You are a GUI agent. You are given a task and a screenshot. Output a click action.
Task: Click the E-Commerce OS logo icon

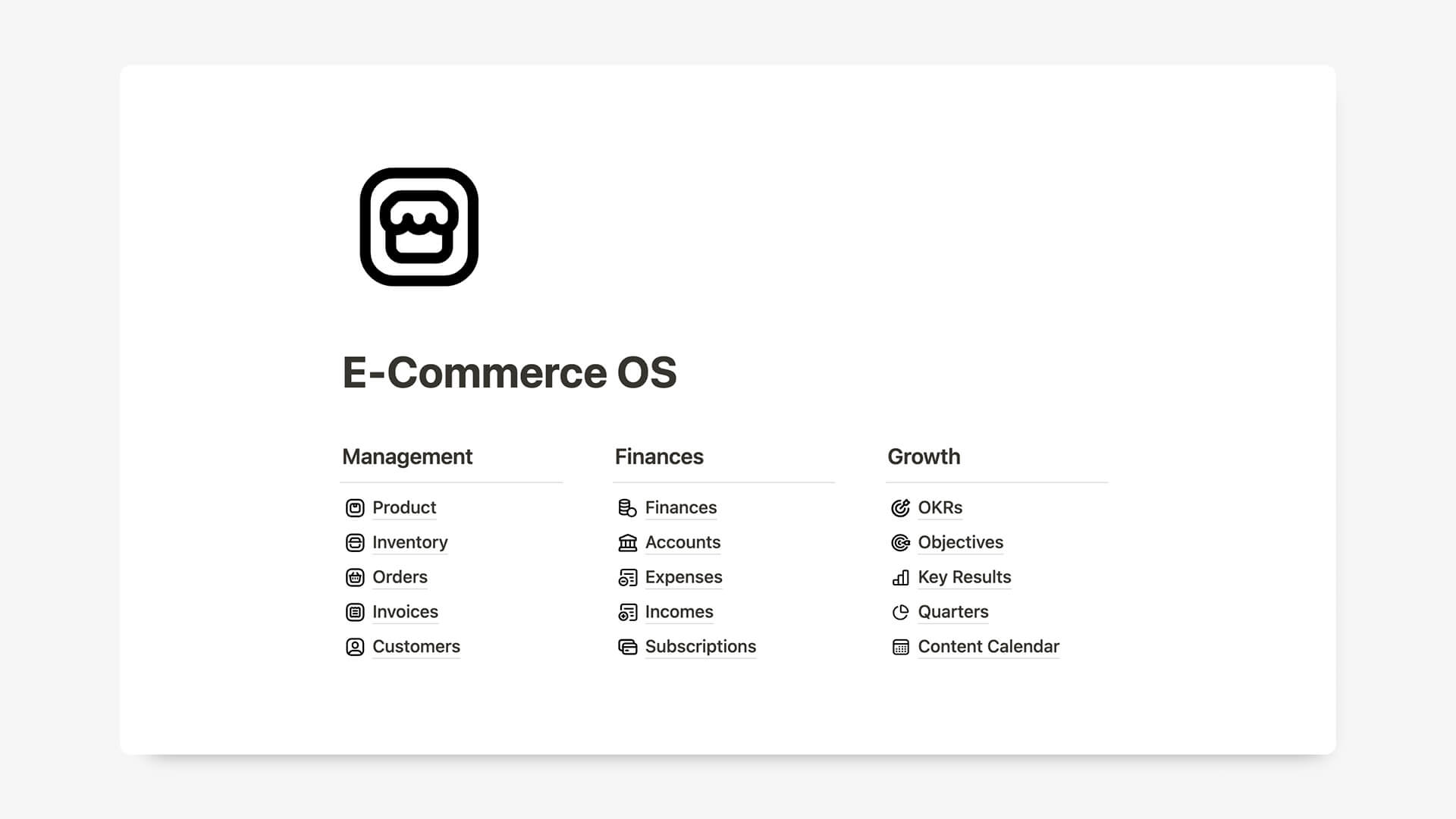[419, 227]
